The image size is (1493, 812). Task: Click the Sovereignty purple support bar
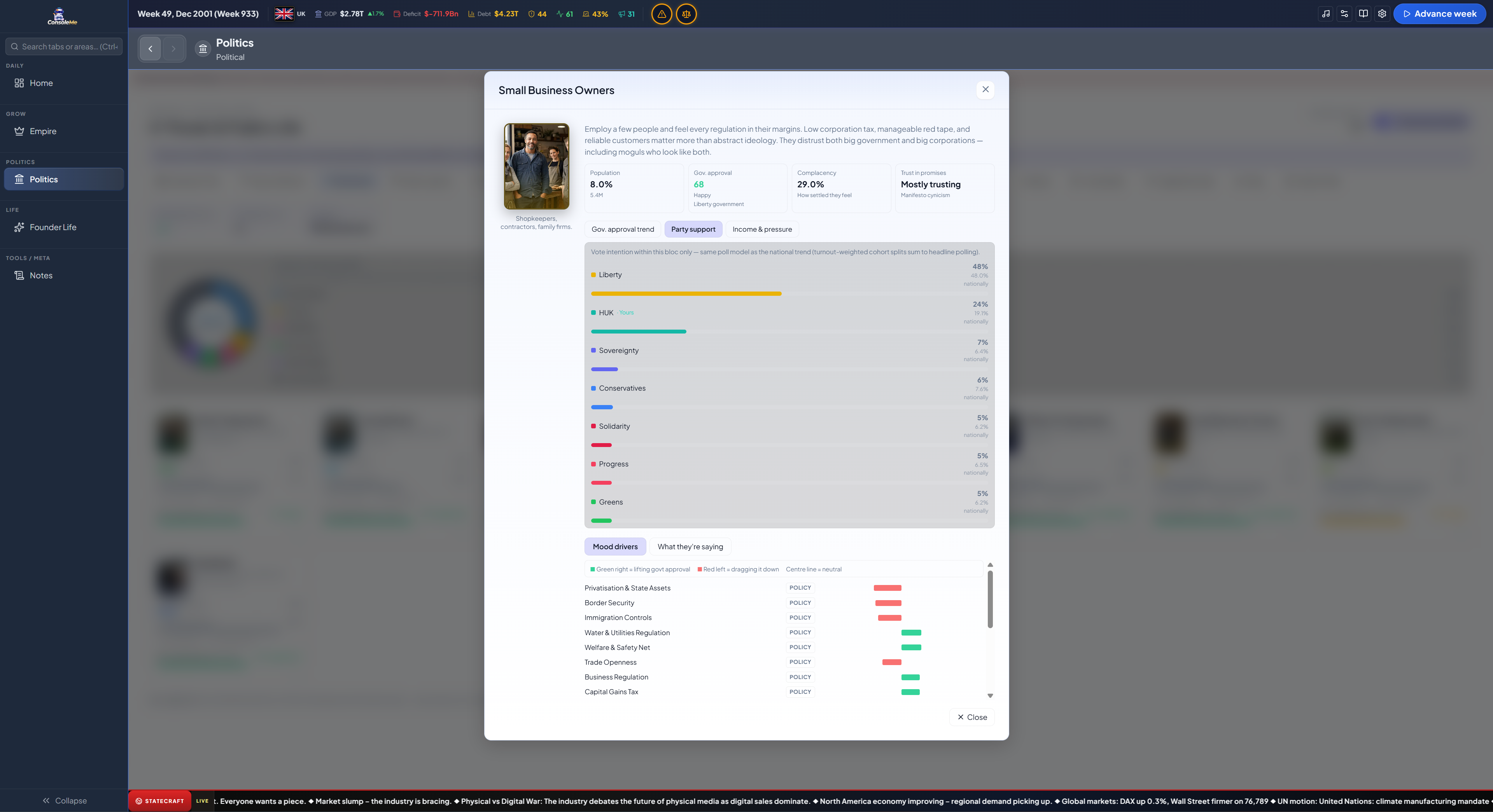click(604, 369)
